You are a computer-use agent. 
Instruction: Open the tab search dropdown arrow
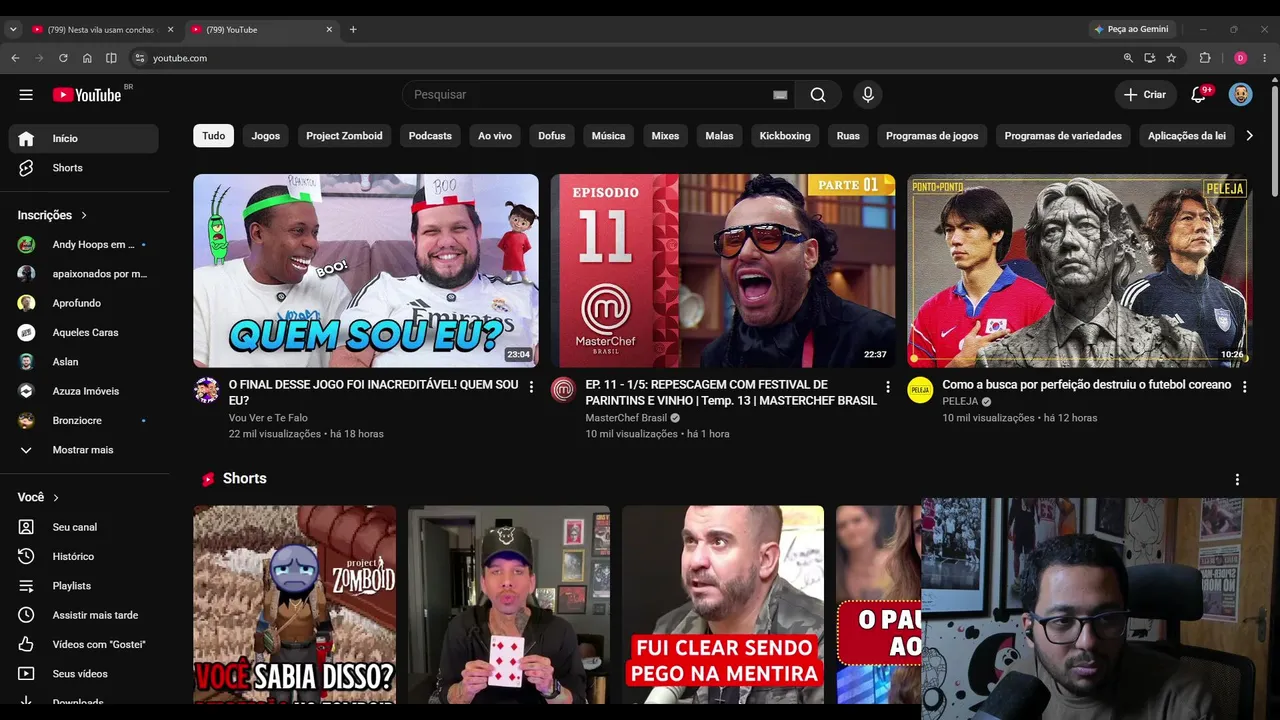13,30
